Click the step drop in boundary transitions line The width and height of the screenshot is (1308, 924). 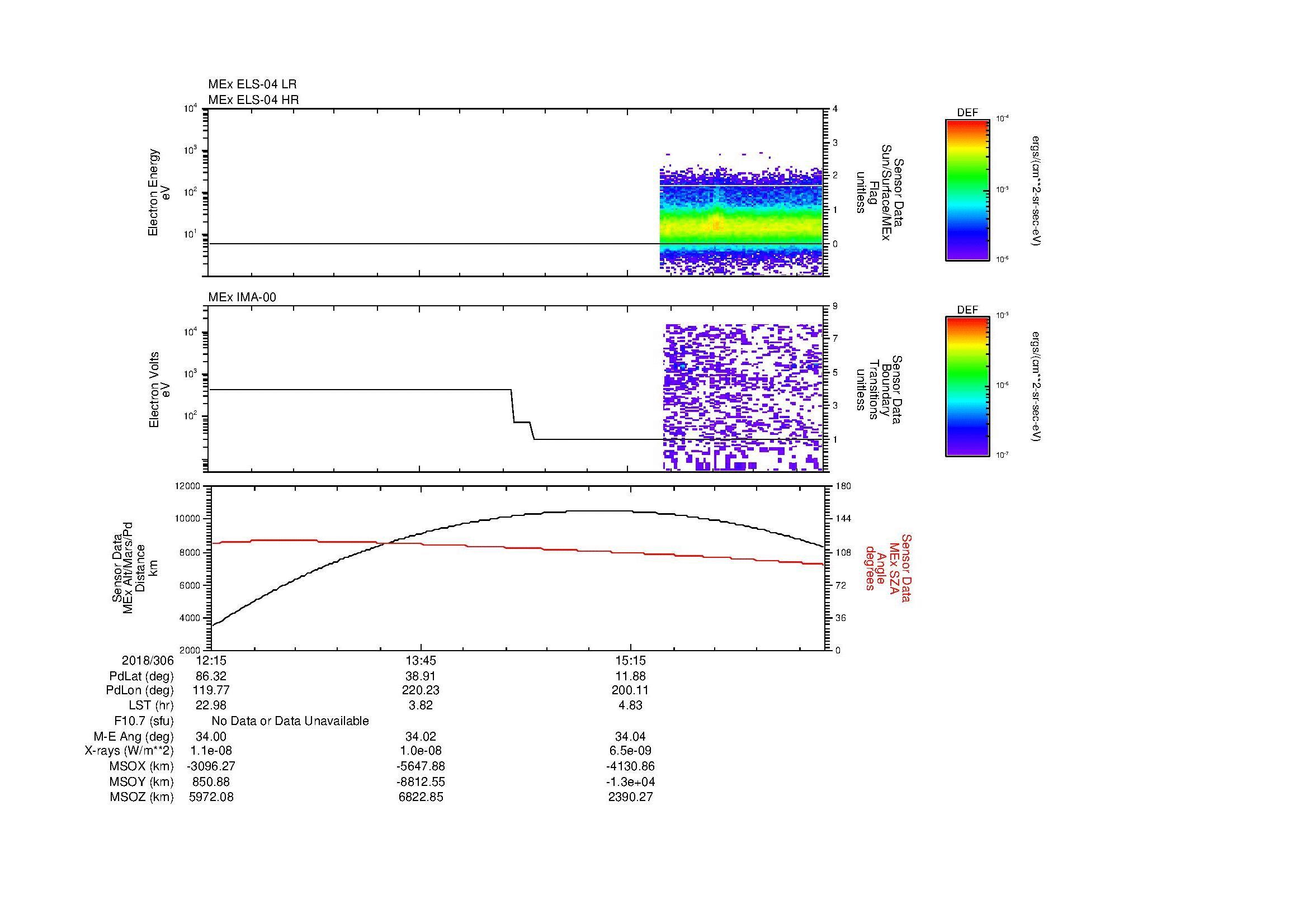click(x=522, y=414)
